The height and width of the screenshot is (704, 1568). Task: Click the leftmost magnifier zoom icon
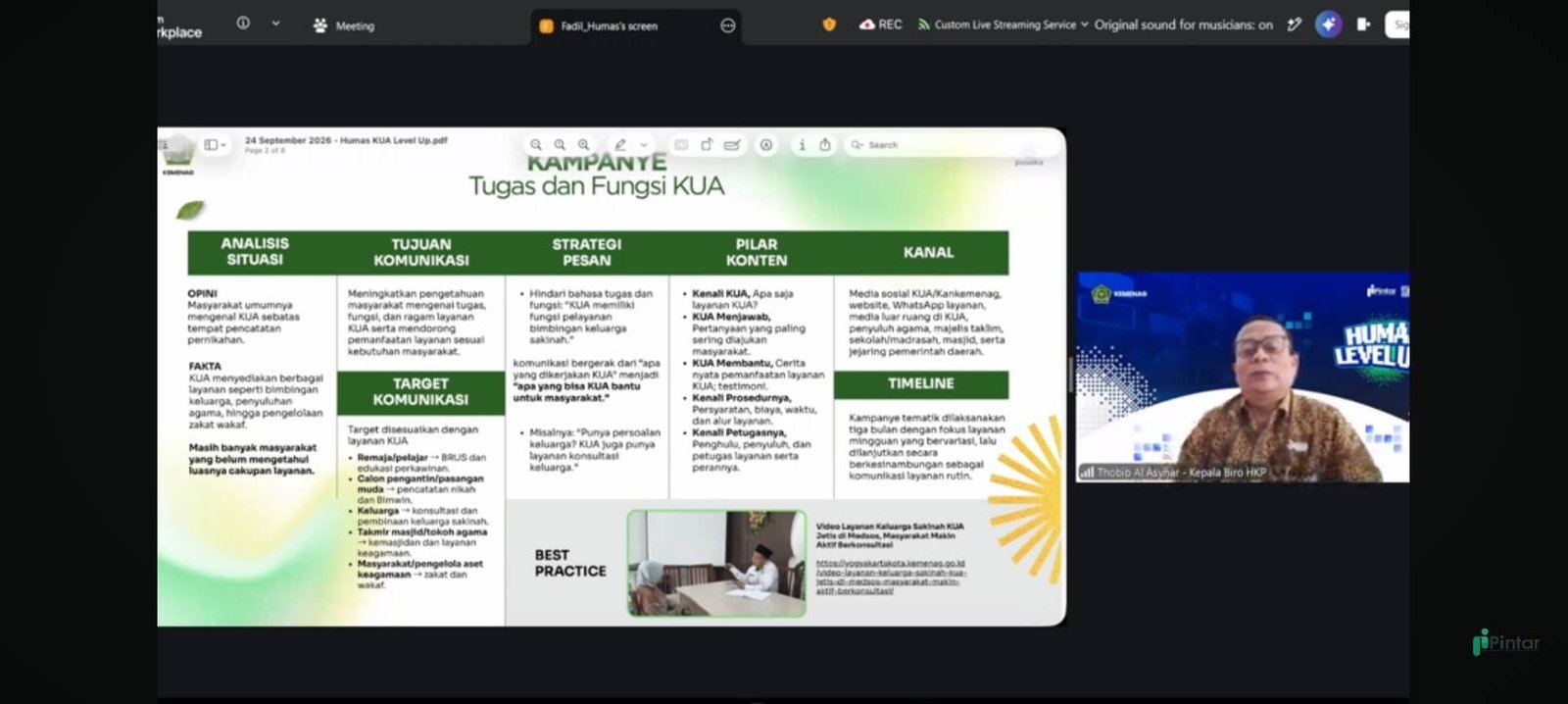[x=536, y=145]
